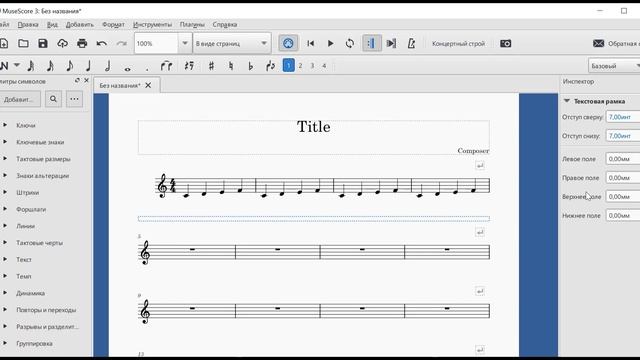Select the whole note duration
The height and width of the screenshot is (360, 640).
(127, 69)
